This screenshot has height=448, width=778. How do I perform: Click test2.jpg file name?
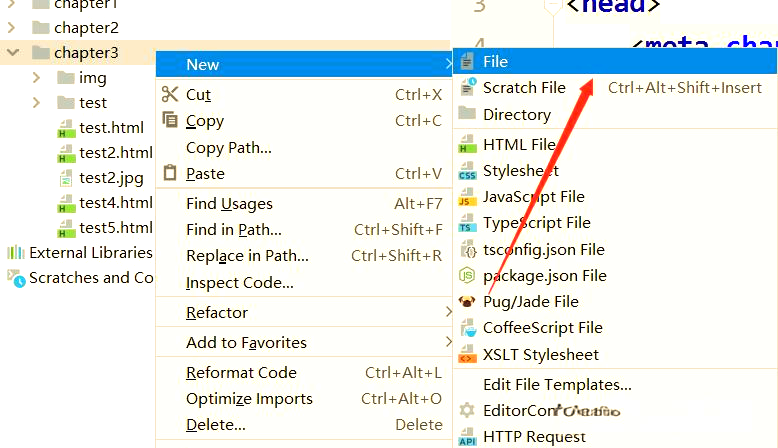click(111, 178)
